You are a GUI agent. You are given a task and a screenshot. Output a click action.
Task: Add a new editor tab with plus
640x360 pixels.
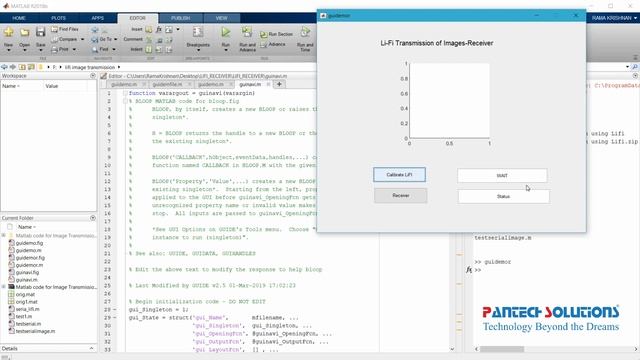pyautogui.click(x=279, y=84)
